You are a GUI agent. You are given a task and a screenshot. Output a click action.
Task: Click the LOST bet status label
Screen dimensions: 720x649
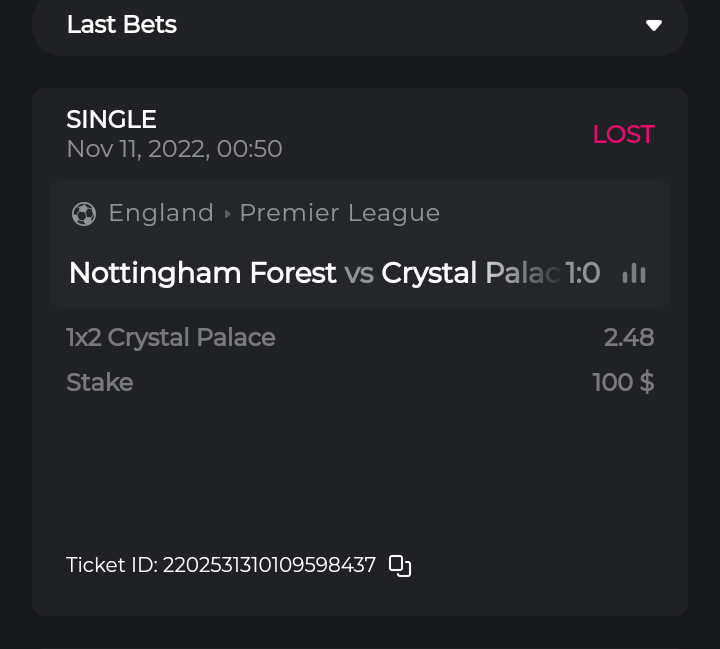(x=623, y=134)
